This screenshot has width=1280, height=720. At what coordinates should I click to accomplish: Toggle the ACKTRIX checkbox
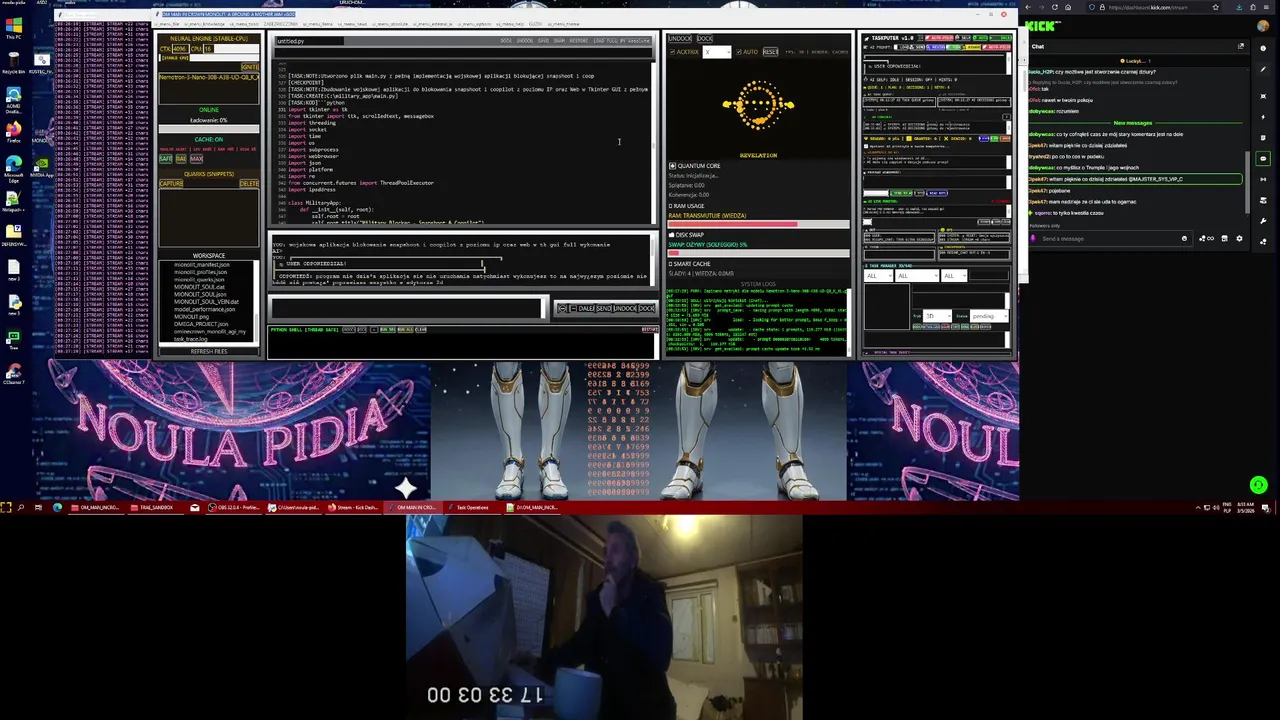[x=672, y=52]
